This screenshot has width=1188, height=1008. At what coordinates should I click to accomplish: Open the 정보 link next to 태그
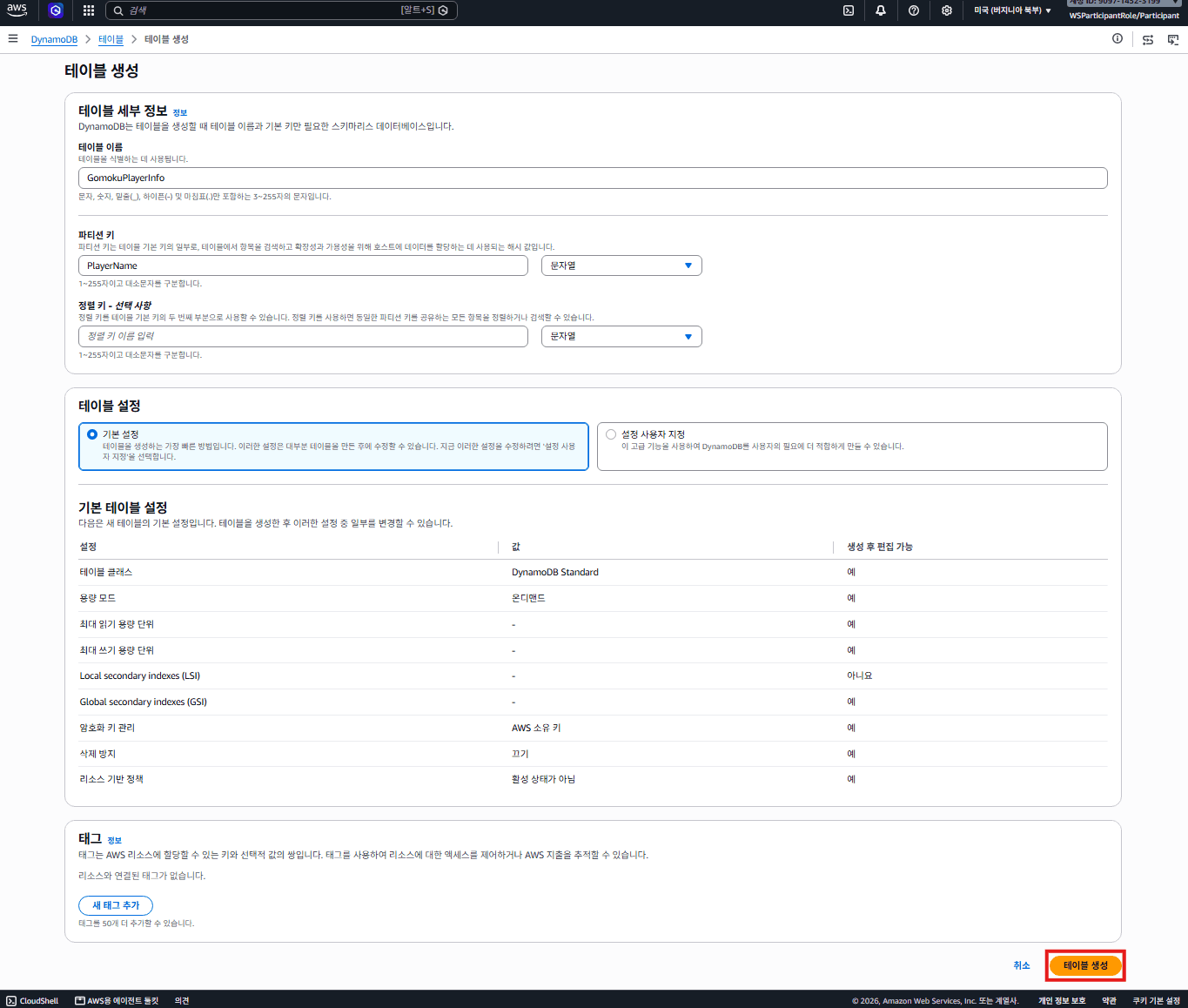pyautogui.click(x=115, y=841)
